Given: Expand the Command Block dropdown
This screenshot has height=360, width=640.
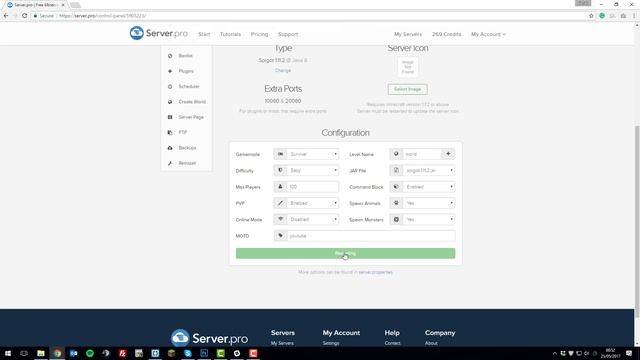Looking at the screenshot, I should [429, 187].
